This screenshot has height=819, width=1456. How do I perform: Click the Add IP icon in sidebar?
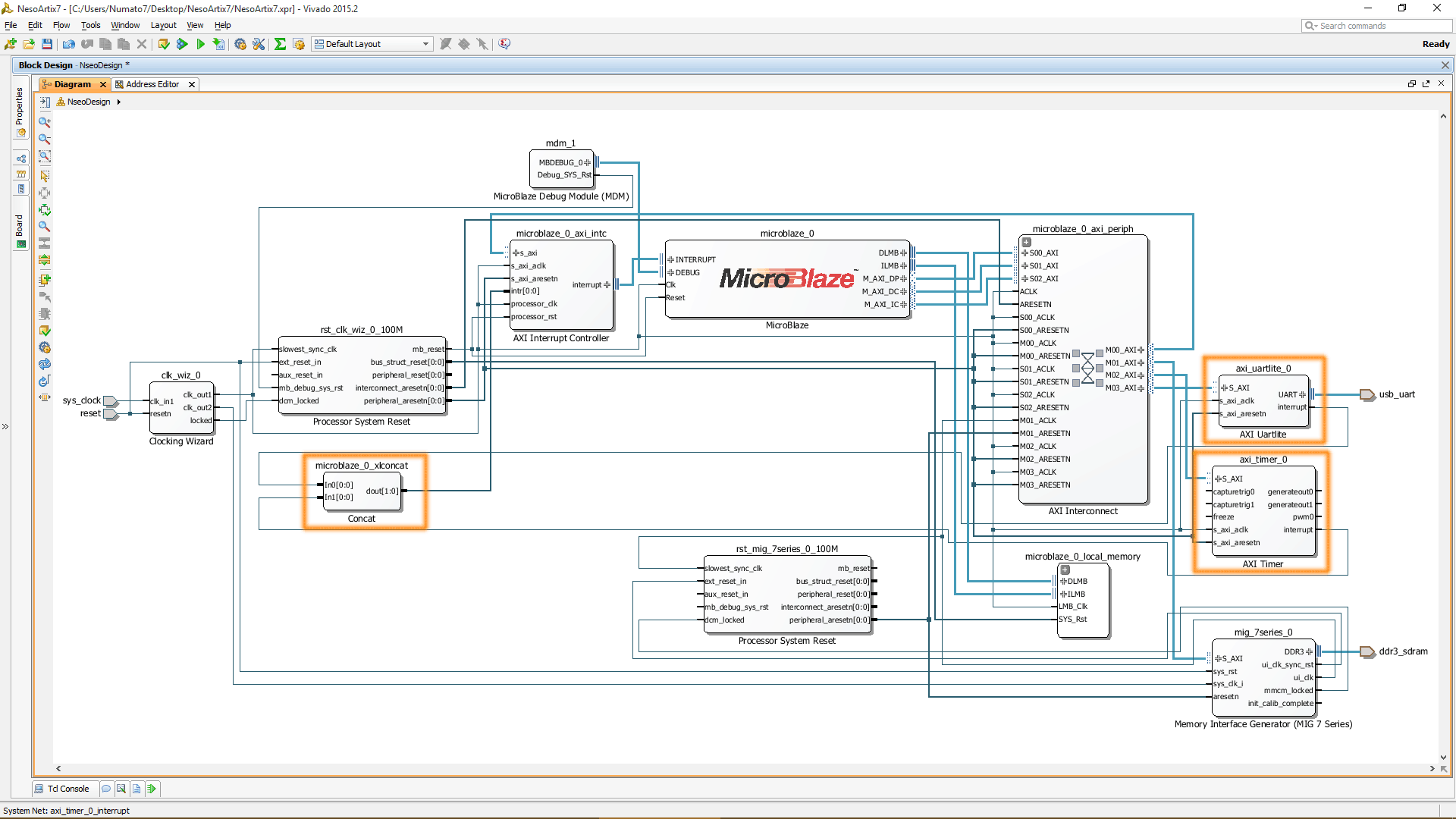(45, 280)
